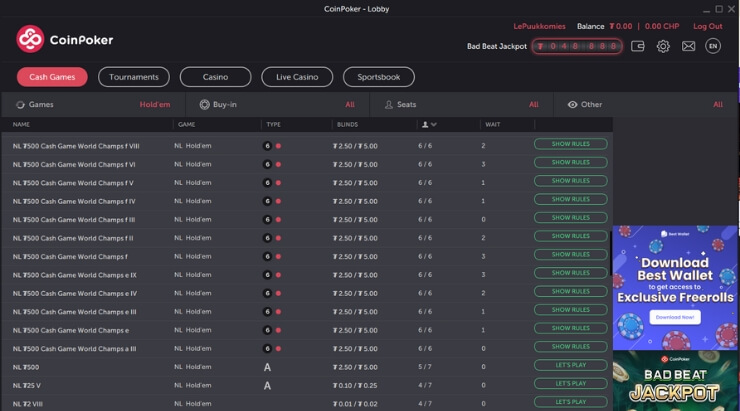
Task: Show rules for Champs e IX table
Action: click(571, 273)
